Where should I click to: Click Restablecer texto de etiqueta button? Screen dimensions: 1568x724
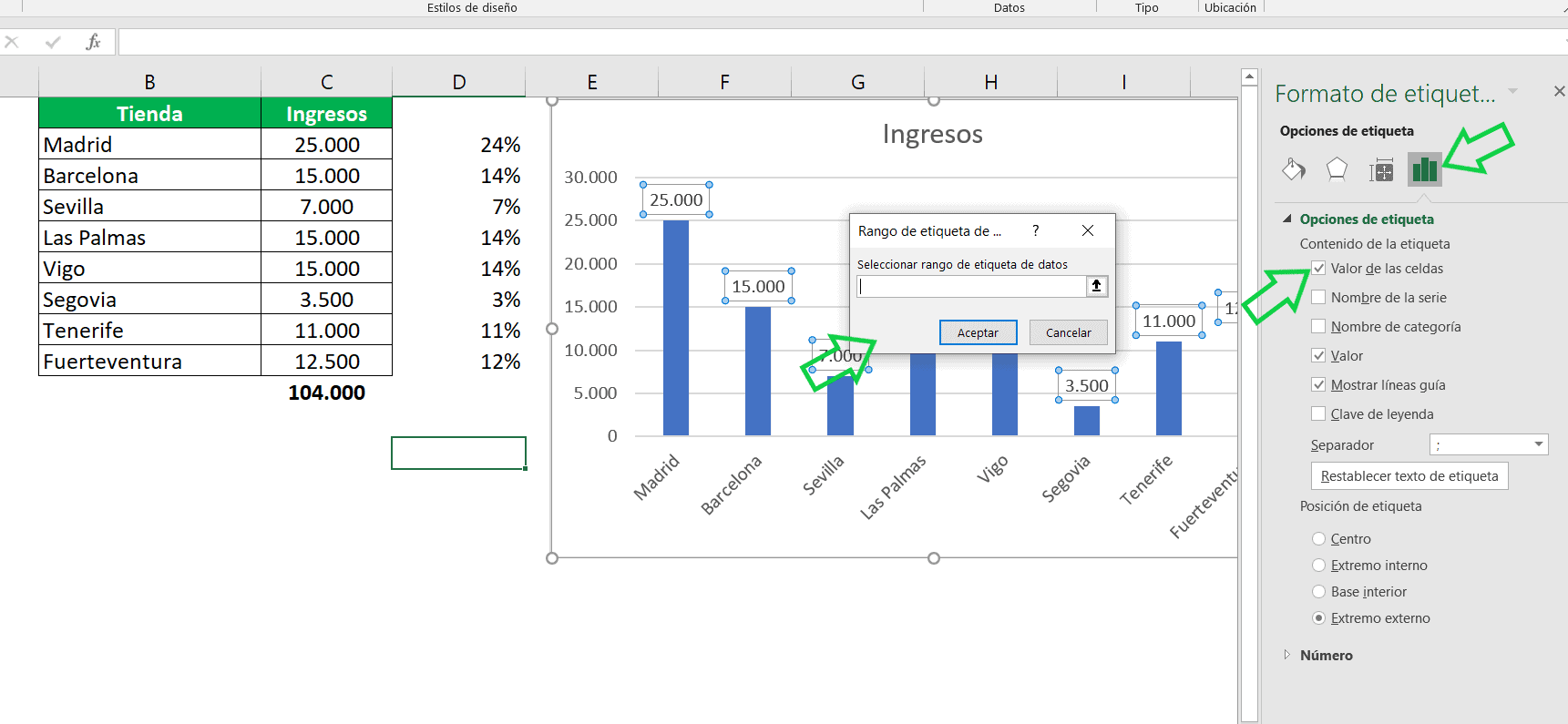[1409, 475]
